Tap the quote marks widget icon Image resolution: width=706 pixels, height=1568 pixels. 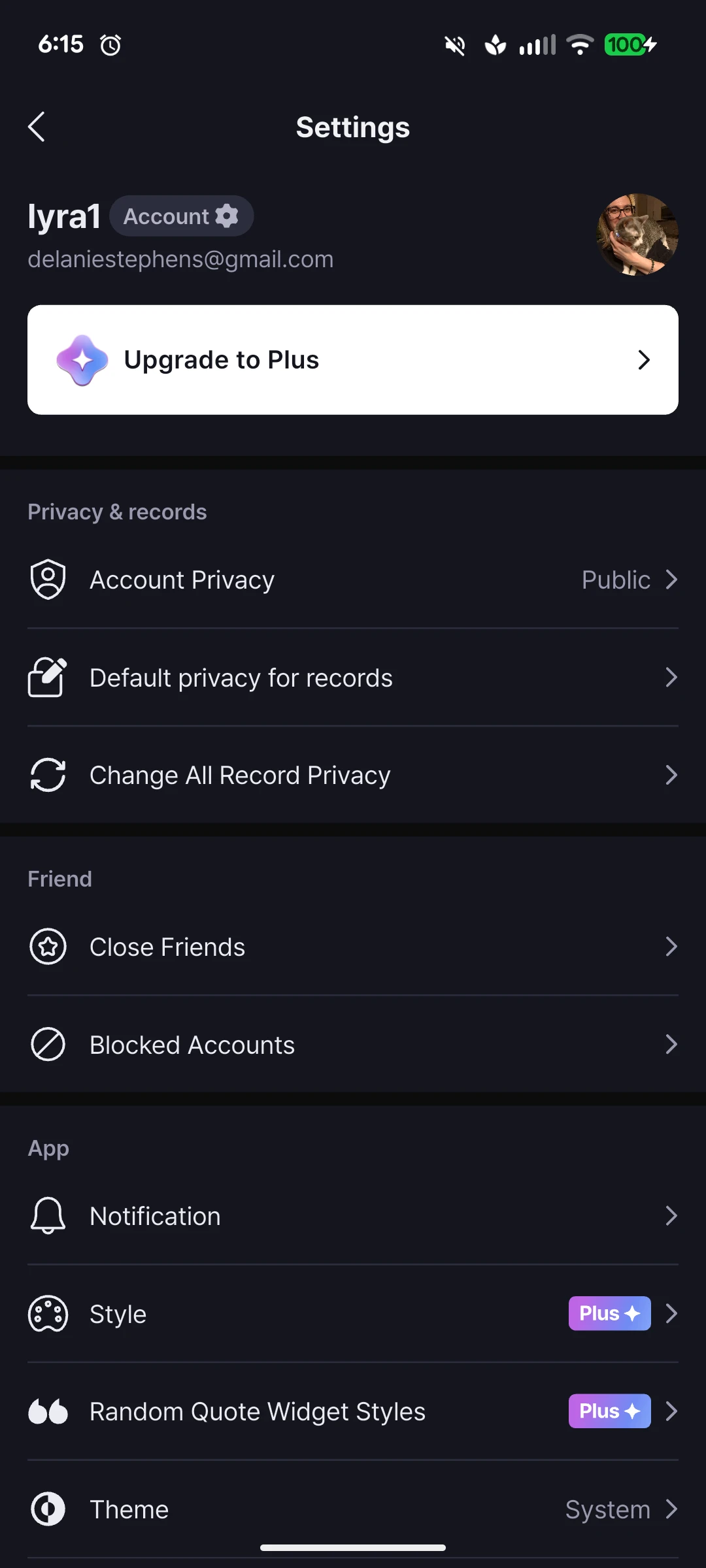pyautogui.click(x=48, y=1412)
